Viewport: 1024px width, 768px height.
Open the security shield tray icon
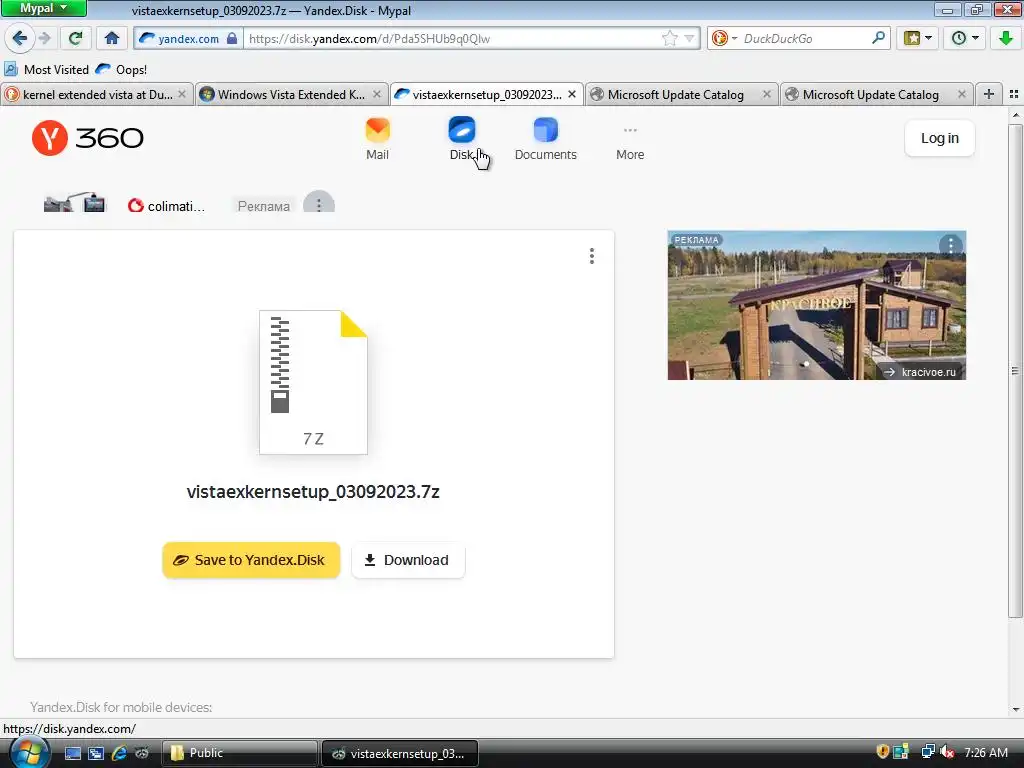pos(882,752)
